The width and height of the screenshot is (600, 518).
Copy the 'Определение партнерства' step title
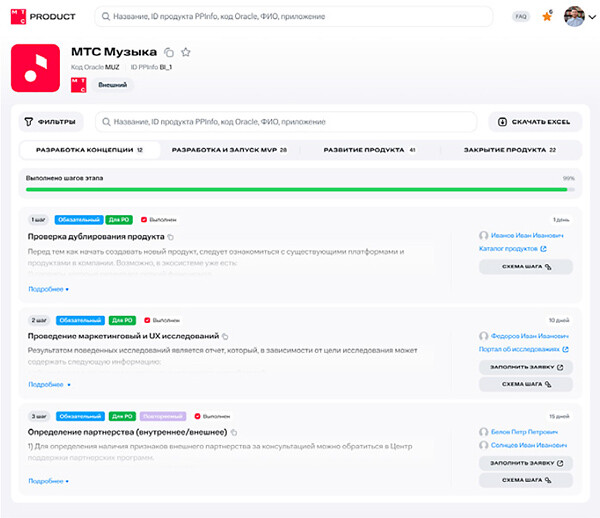(234, 432)
